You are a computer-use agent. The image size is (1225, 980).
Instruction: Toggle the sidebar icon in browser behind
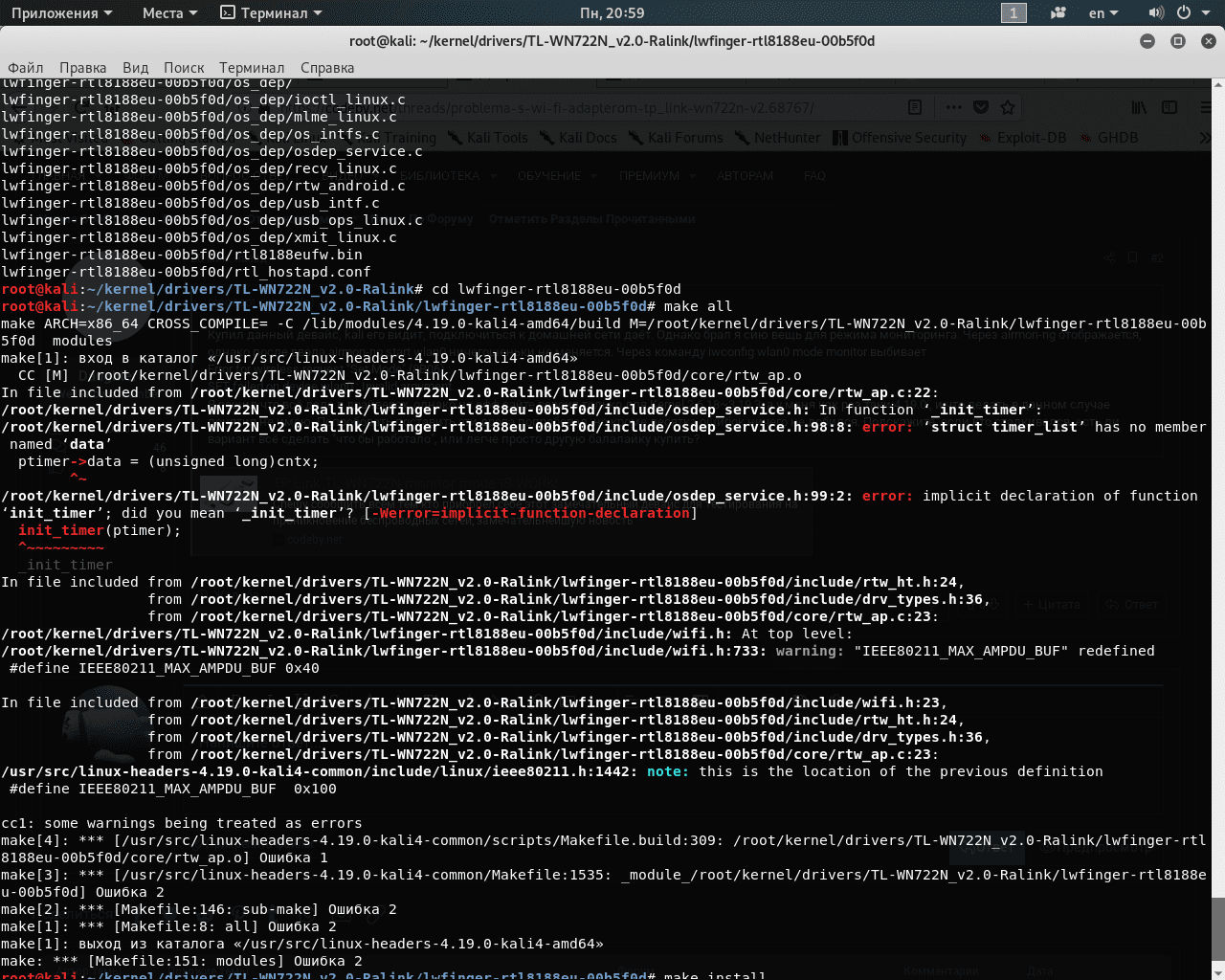coord(1169,107)
